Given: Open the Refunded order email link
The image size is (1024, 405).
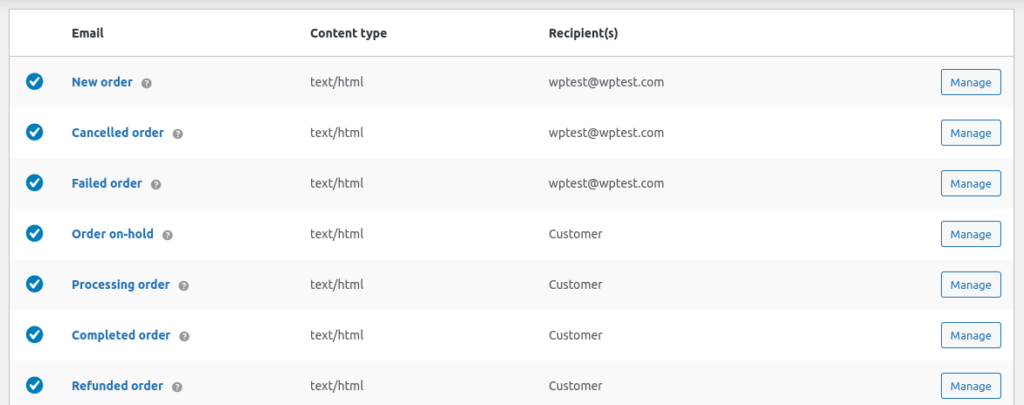Looking at the screenshot, I should [x=117, y=386].
